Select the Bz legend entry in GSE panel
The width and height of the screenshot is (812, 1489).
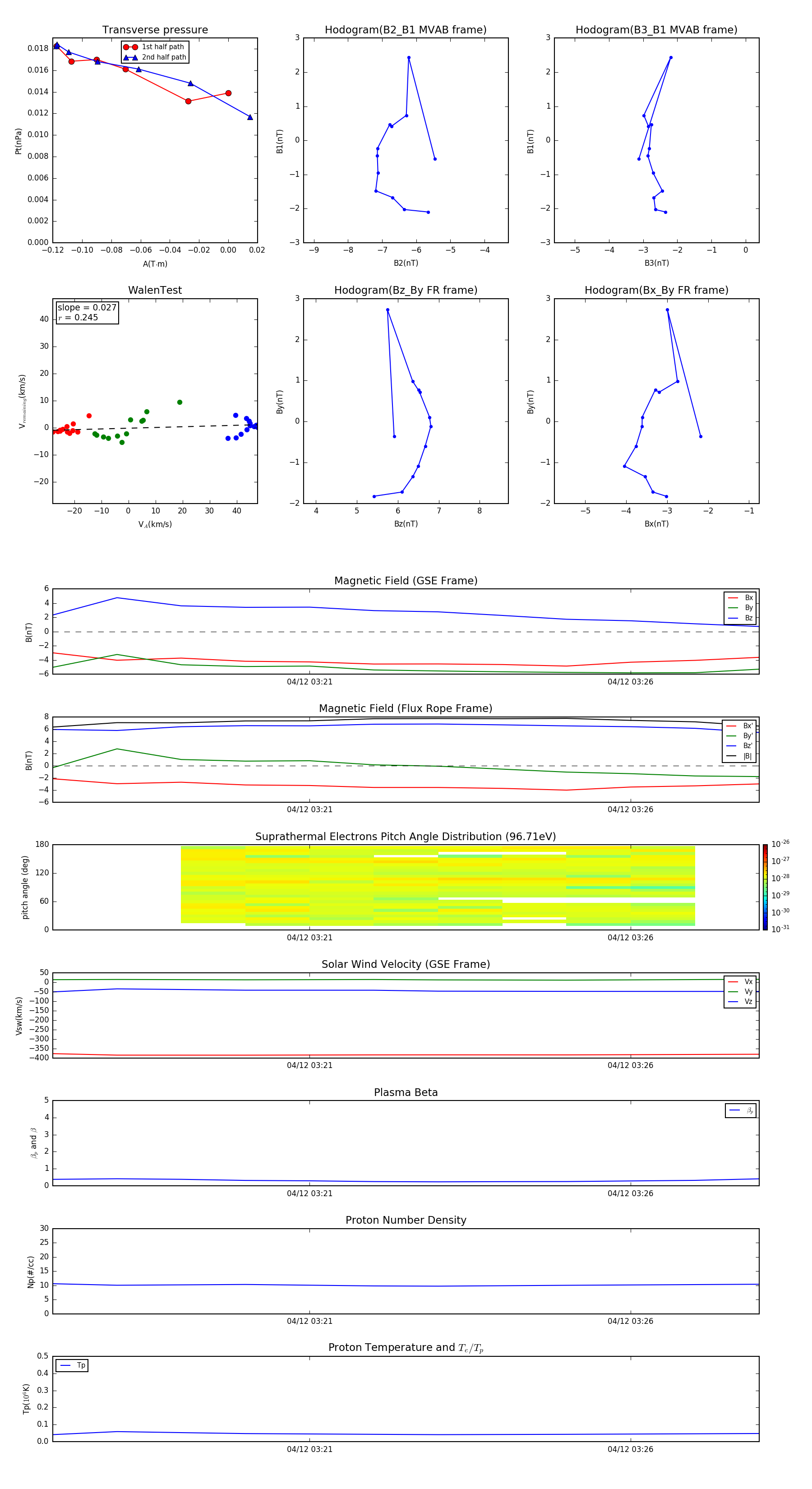click(740, 618)
